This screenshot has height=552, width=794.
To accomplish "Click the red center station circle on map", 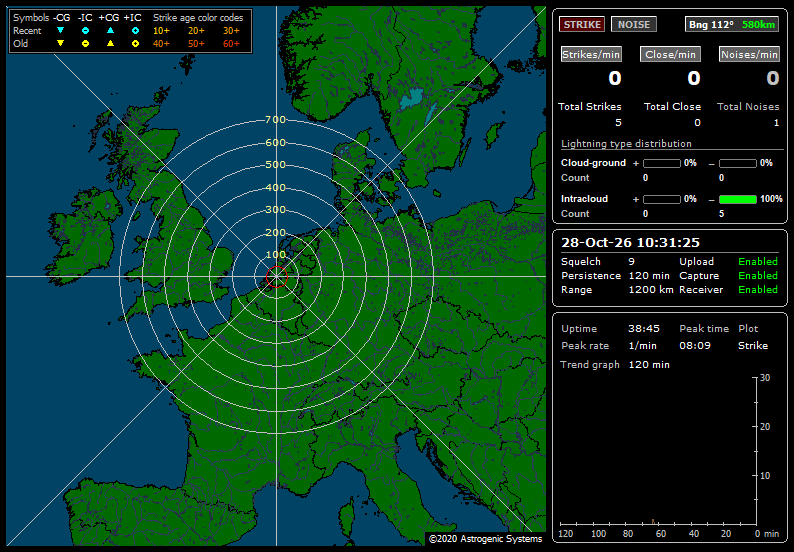I will [x=276, y=277].
